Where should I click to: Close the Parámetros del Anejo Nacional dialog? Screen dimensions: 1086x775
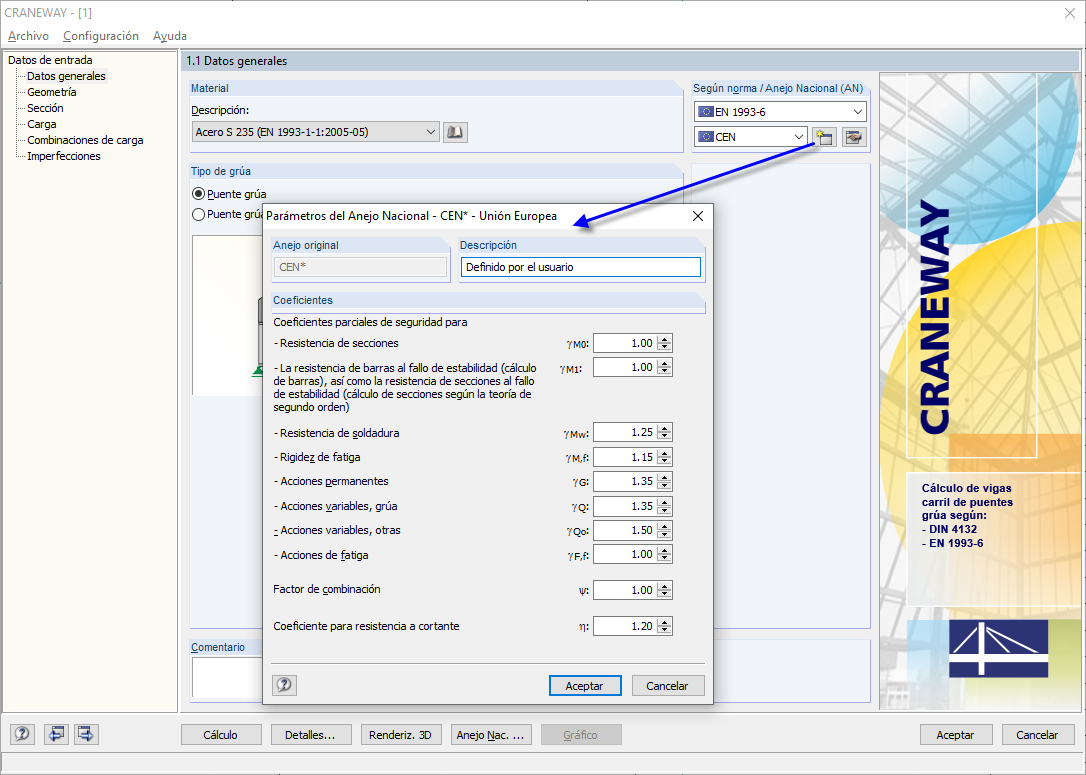(x=697, y=216)
